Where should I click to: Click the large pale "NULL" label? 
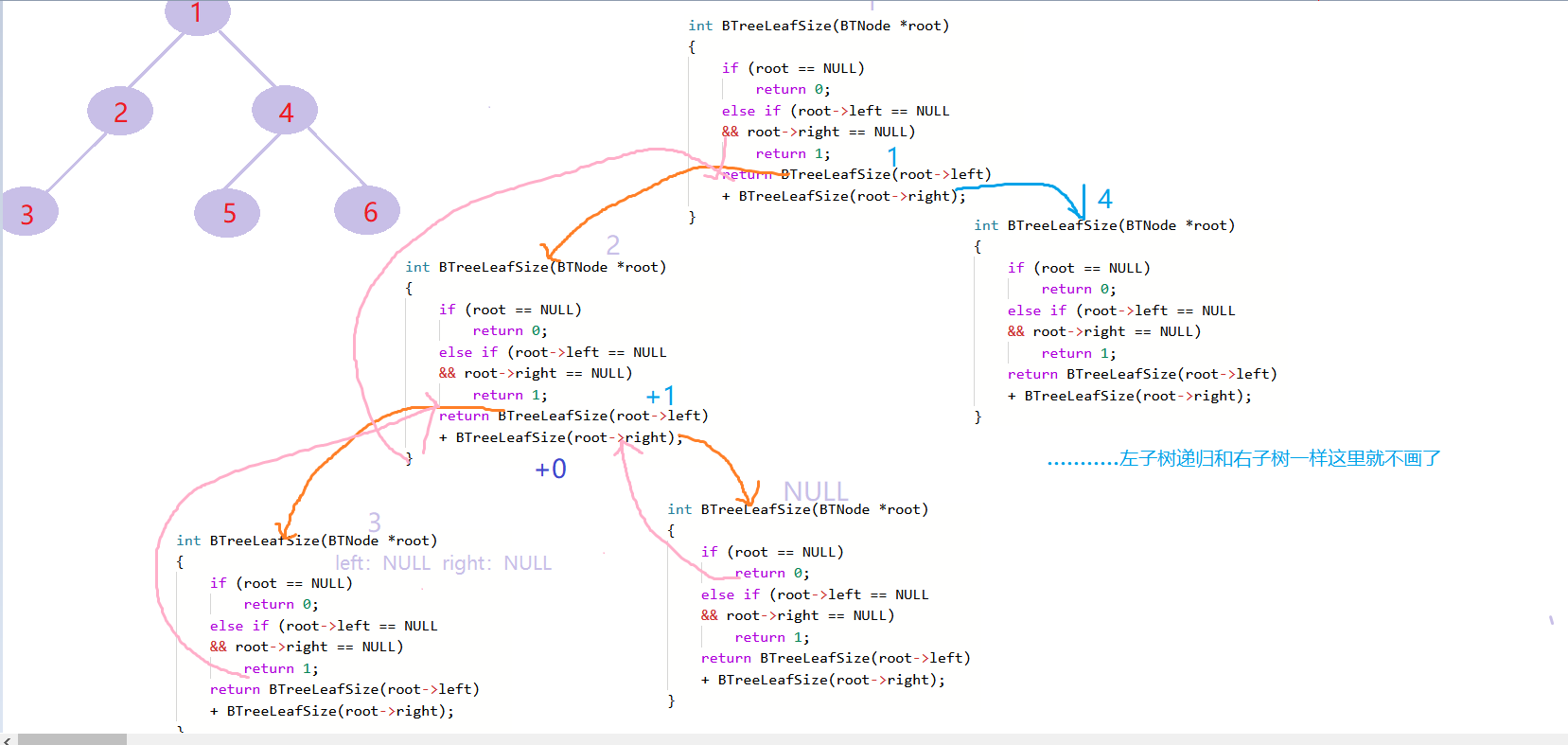(816, 491)
